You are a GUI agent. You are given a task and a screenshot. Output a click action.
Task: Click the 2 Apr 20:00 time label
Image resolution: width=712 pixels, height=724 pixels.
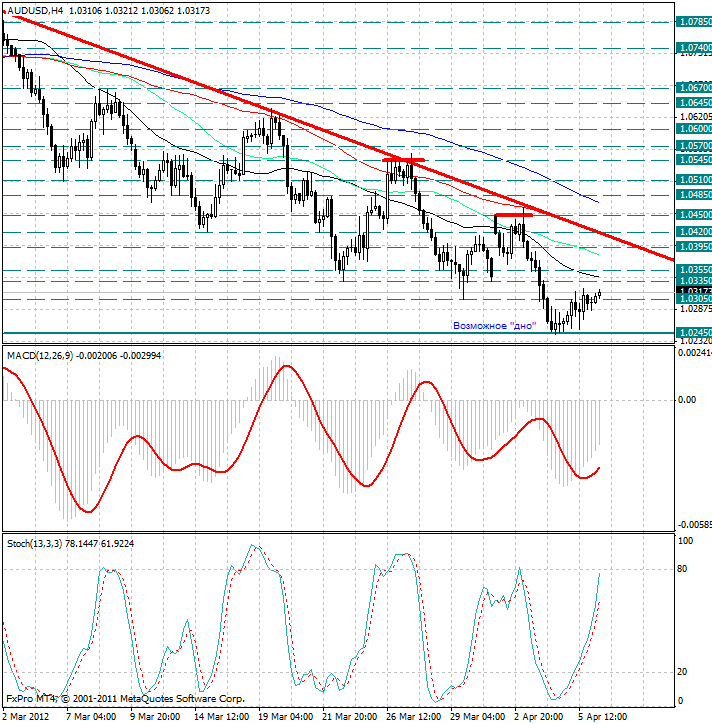(x=539, y=717)
